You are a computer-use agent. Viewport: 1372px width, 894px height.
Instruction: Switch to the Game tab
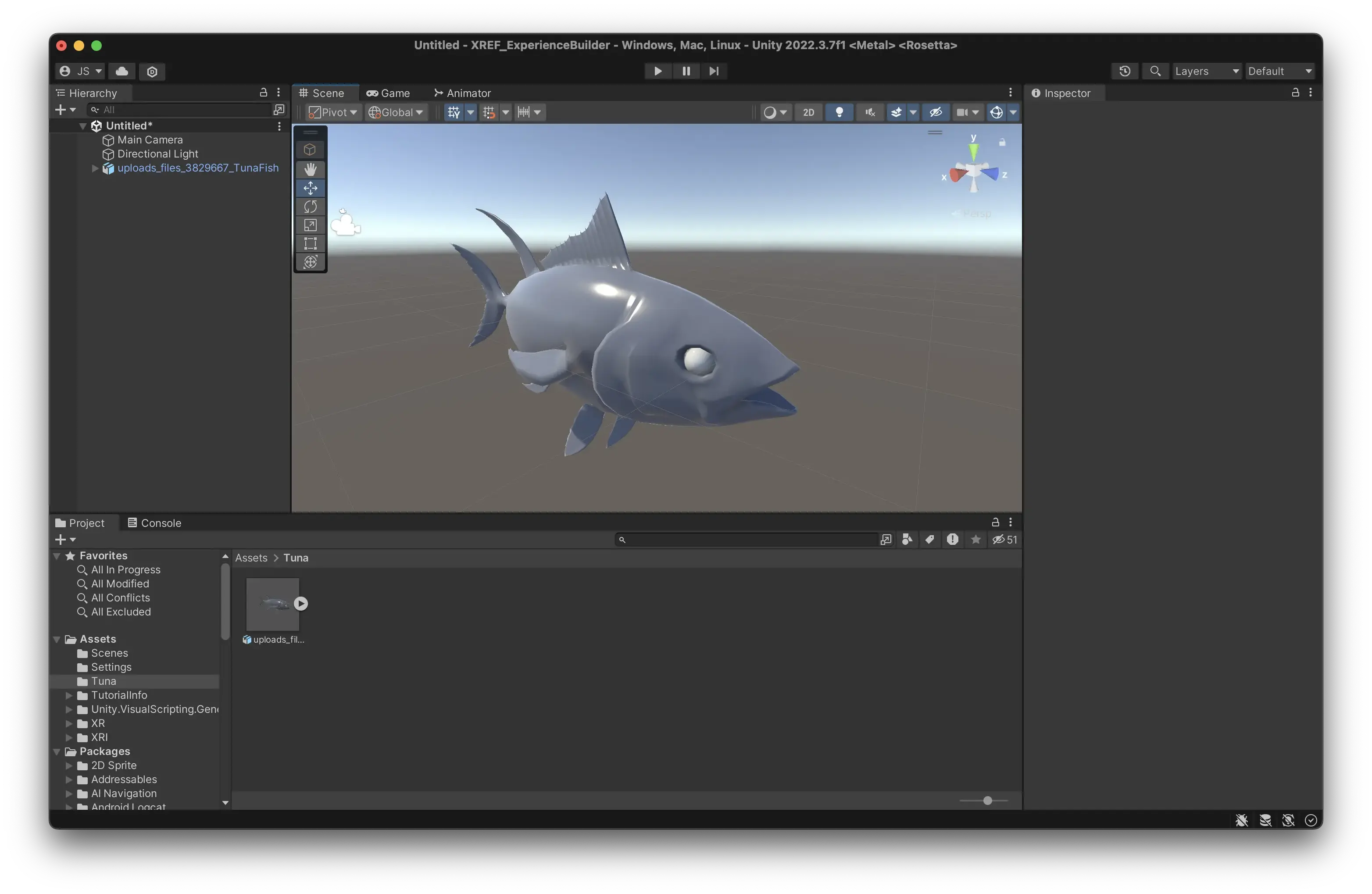pos(388,93)
